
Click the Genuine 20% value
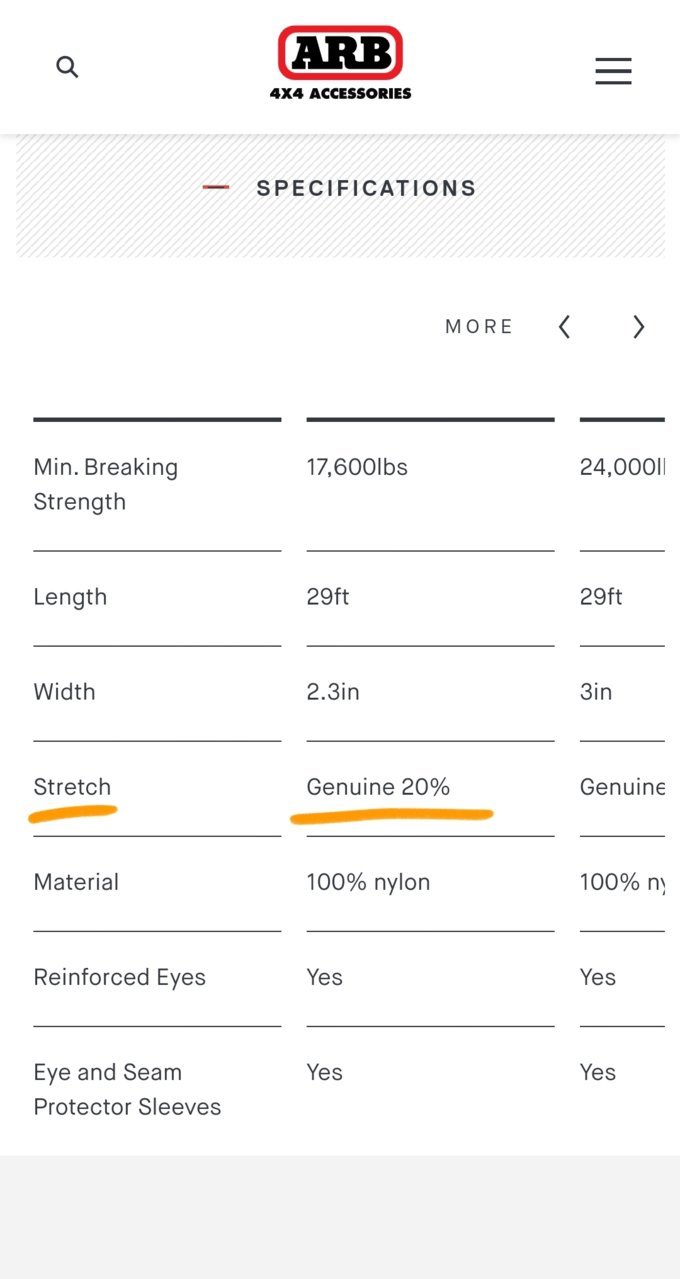378,787
